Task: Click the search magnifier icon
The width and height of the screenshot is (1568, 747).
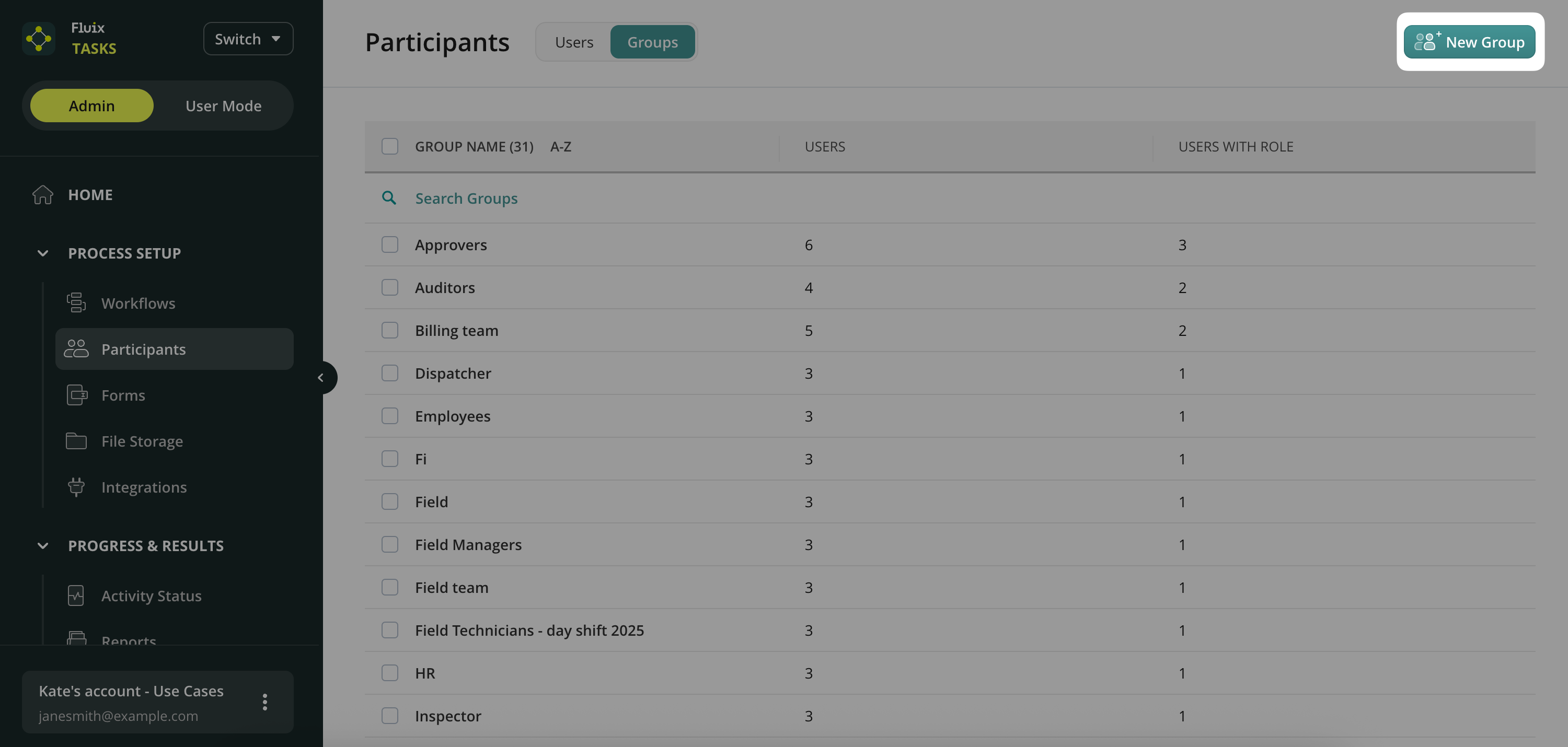Action: point(389,197)
